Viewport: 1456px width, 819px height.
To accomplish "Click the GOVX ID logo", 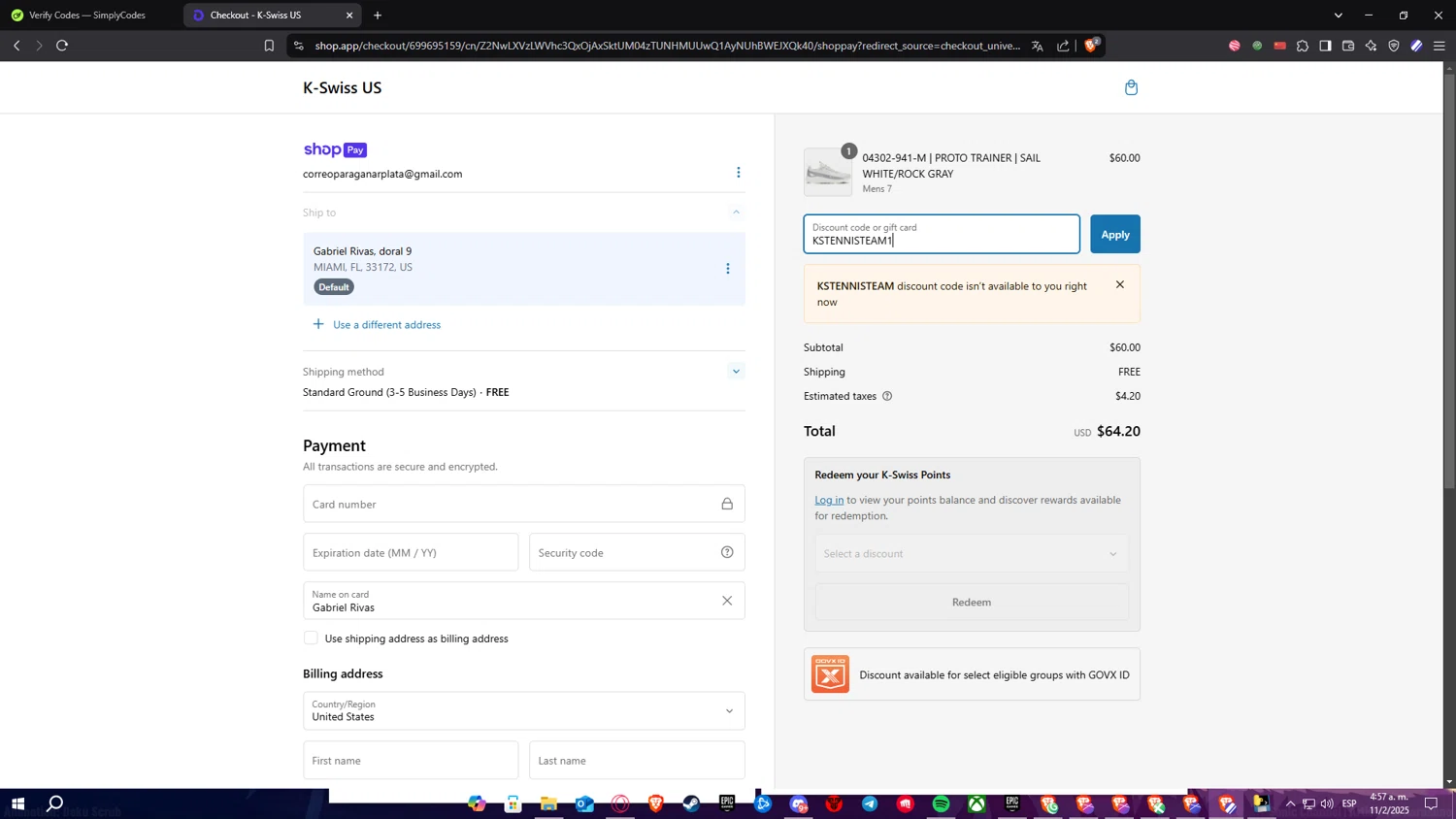I will [830, 673].
